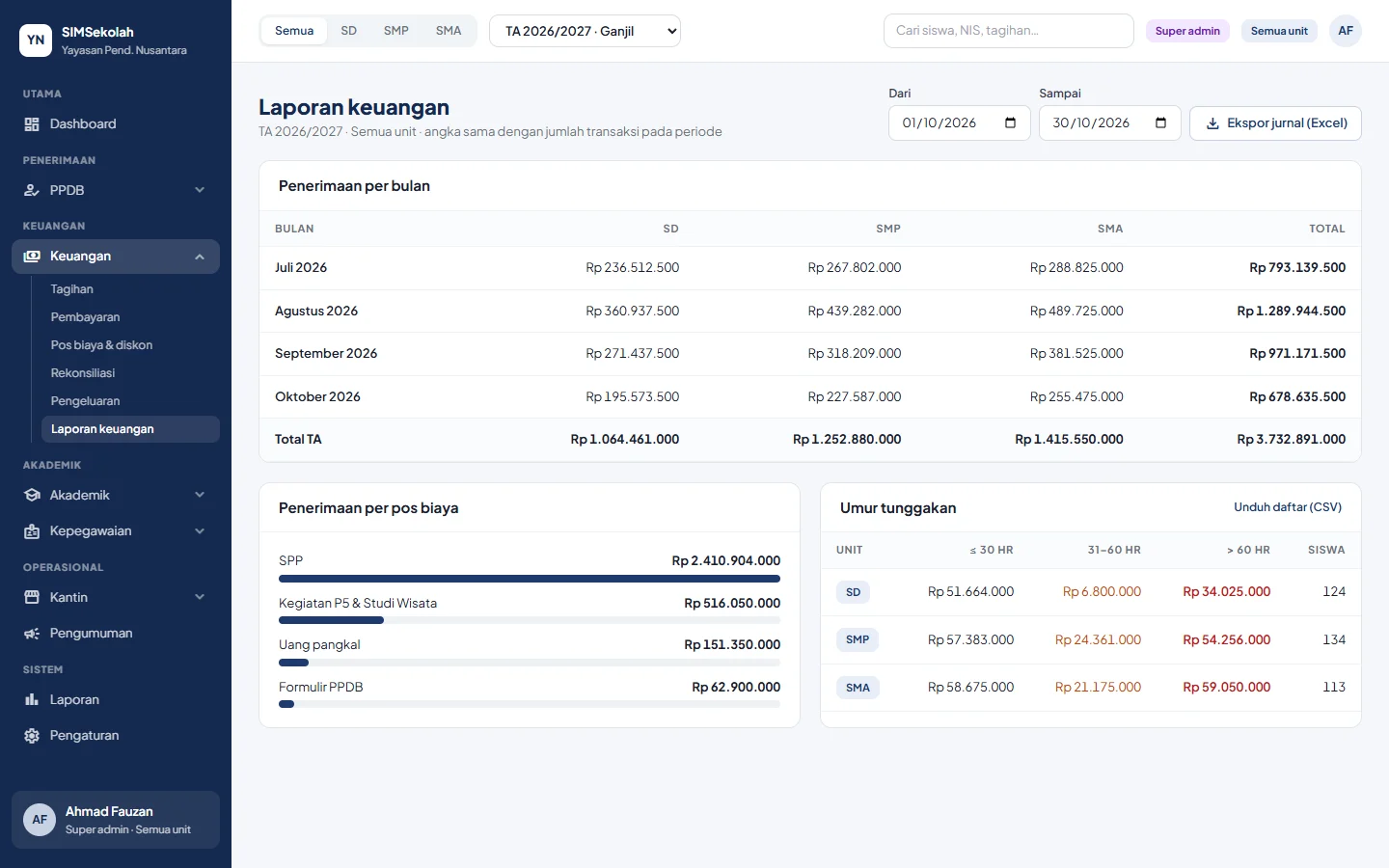Click the September 2026 row label
The width and height of the screenshot is (1389, 868).
(x=326, y=354)
